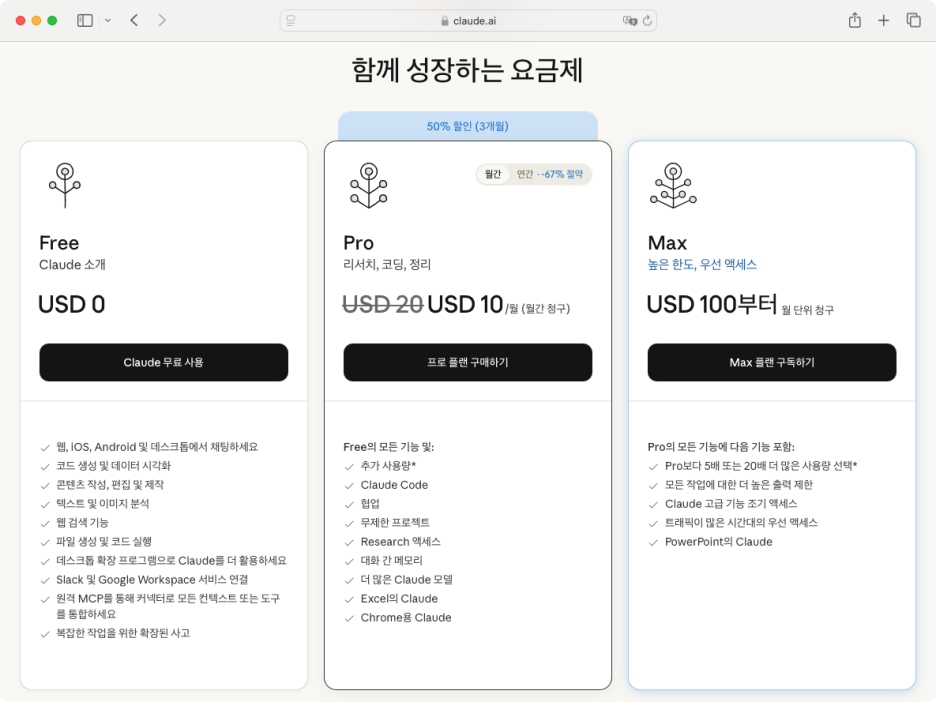Click the 추가 사용량* feature
Screen dimensions: 936x702
click(x=388, y=466)
